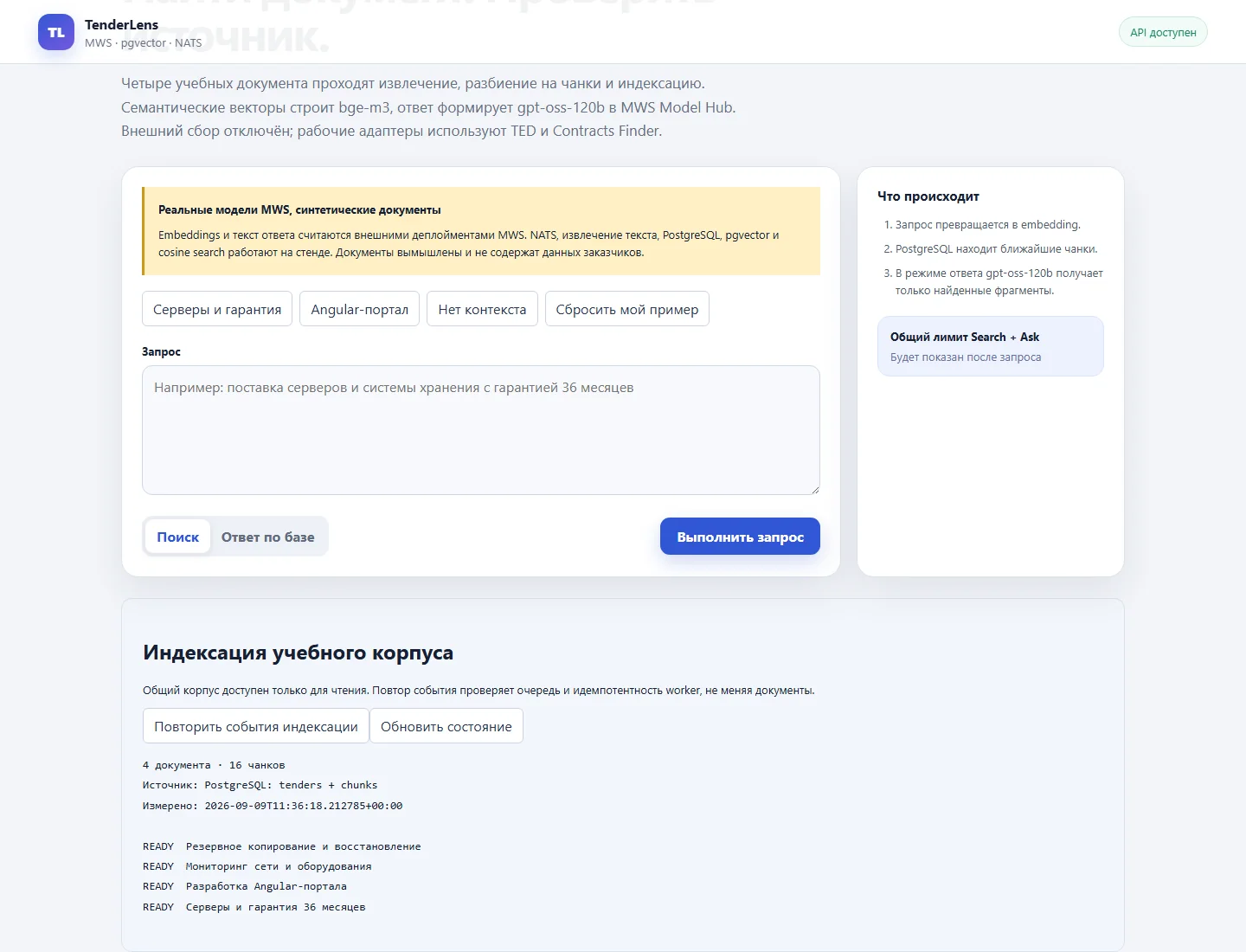Refresh status via "Обновить состояние"
1246x952 pixels.
446,726
